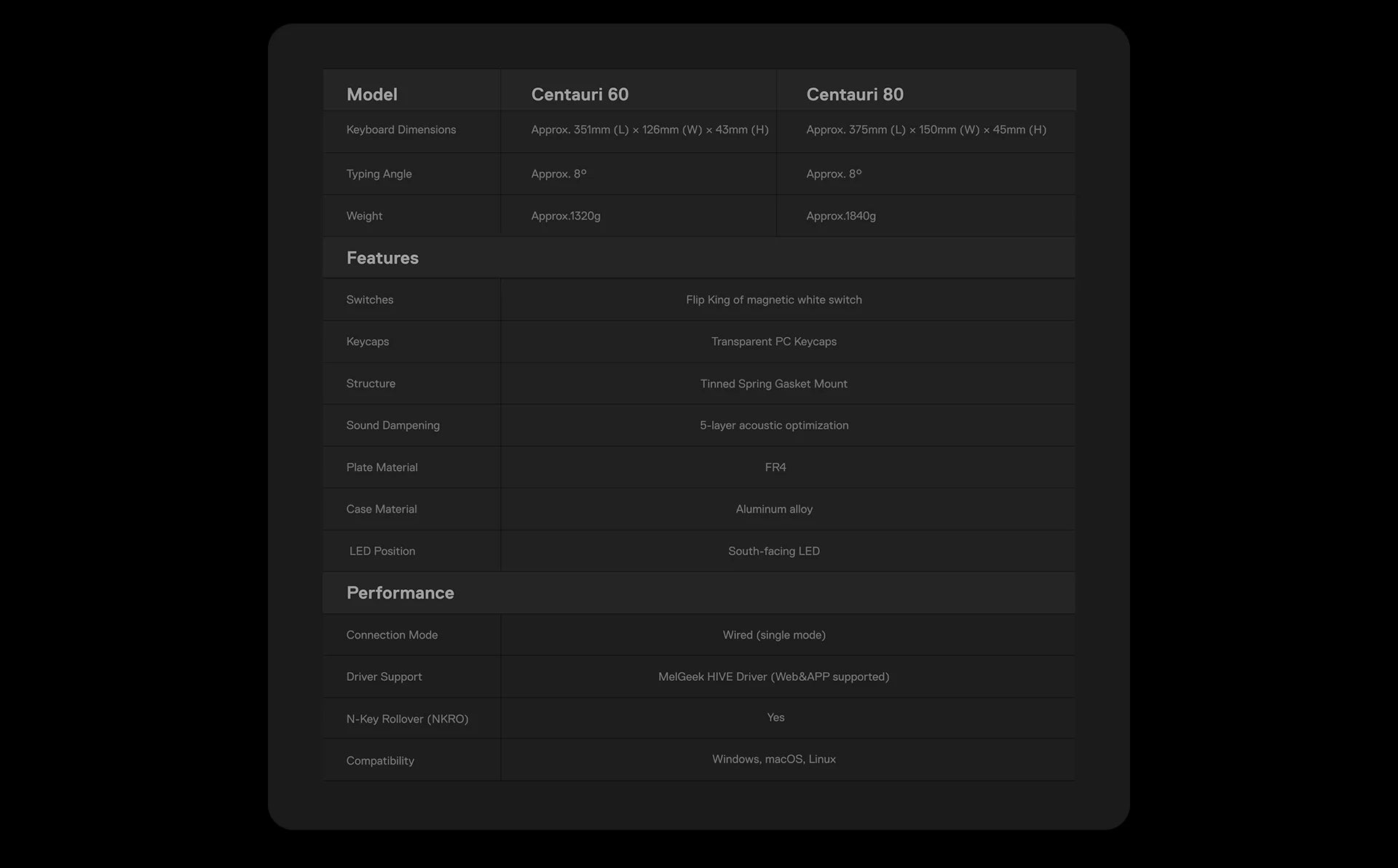This screenshot has width=1398, height=868.
Task: Click the Keyboard Dimensions row label
Action: (x=401, y=130)
